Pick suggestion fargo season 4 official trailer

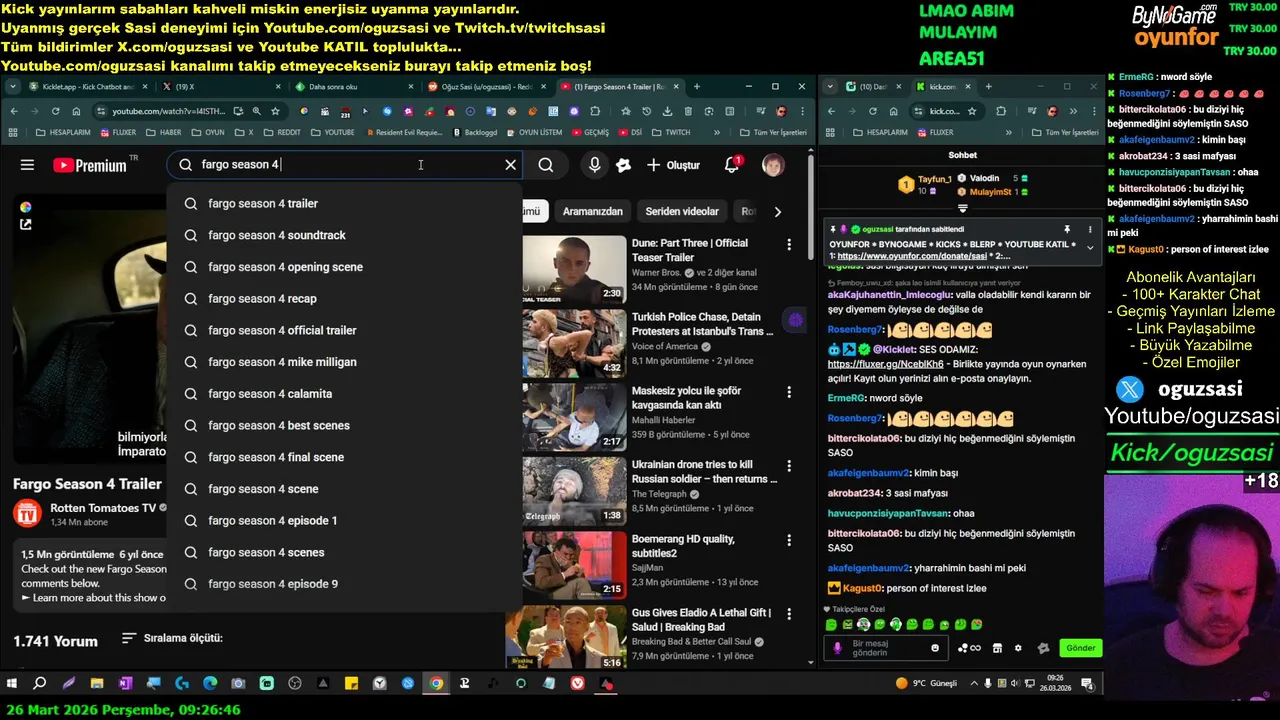[345, 330]
